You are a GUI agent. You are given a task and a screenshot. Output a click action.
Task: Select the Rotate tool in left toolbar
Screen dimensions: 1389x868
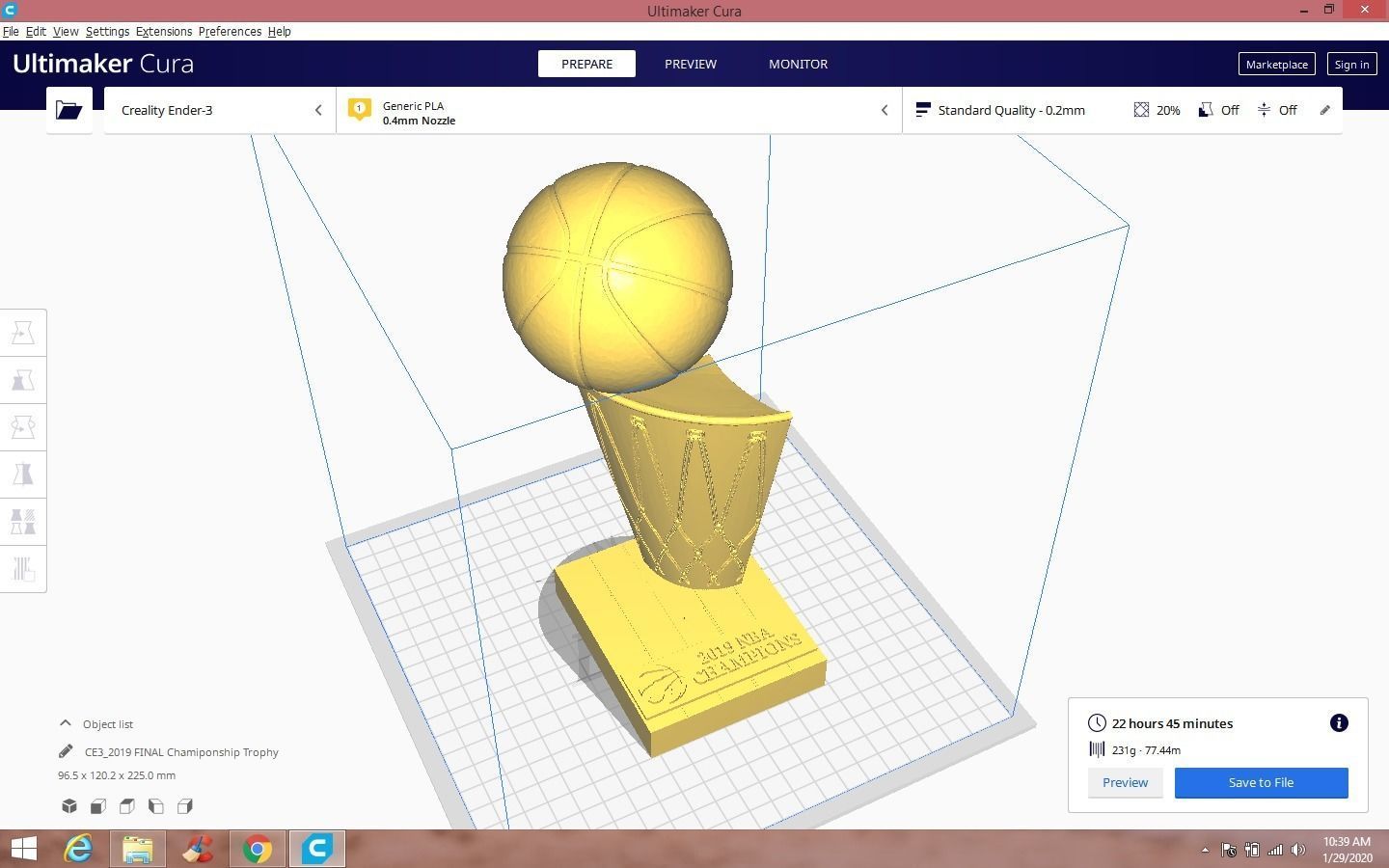click(x=23, y=427)
